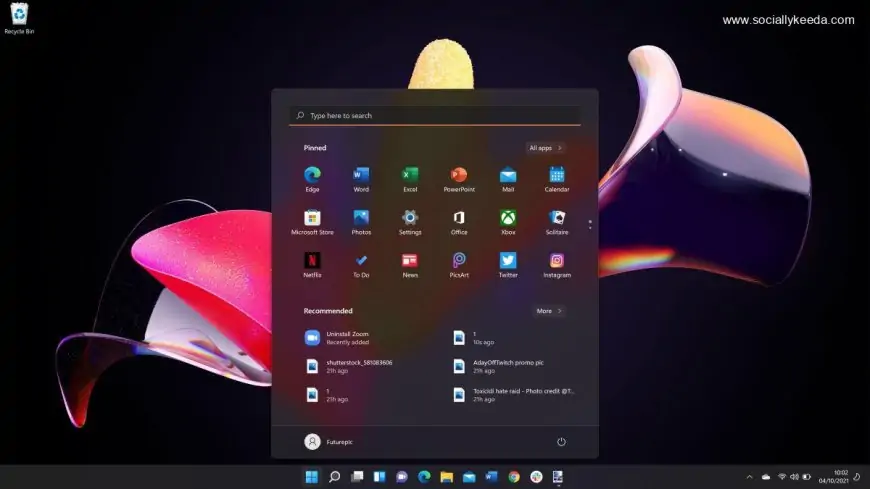Open the pinned Photos app

pos(361,222)
